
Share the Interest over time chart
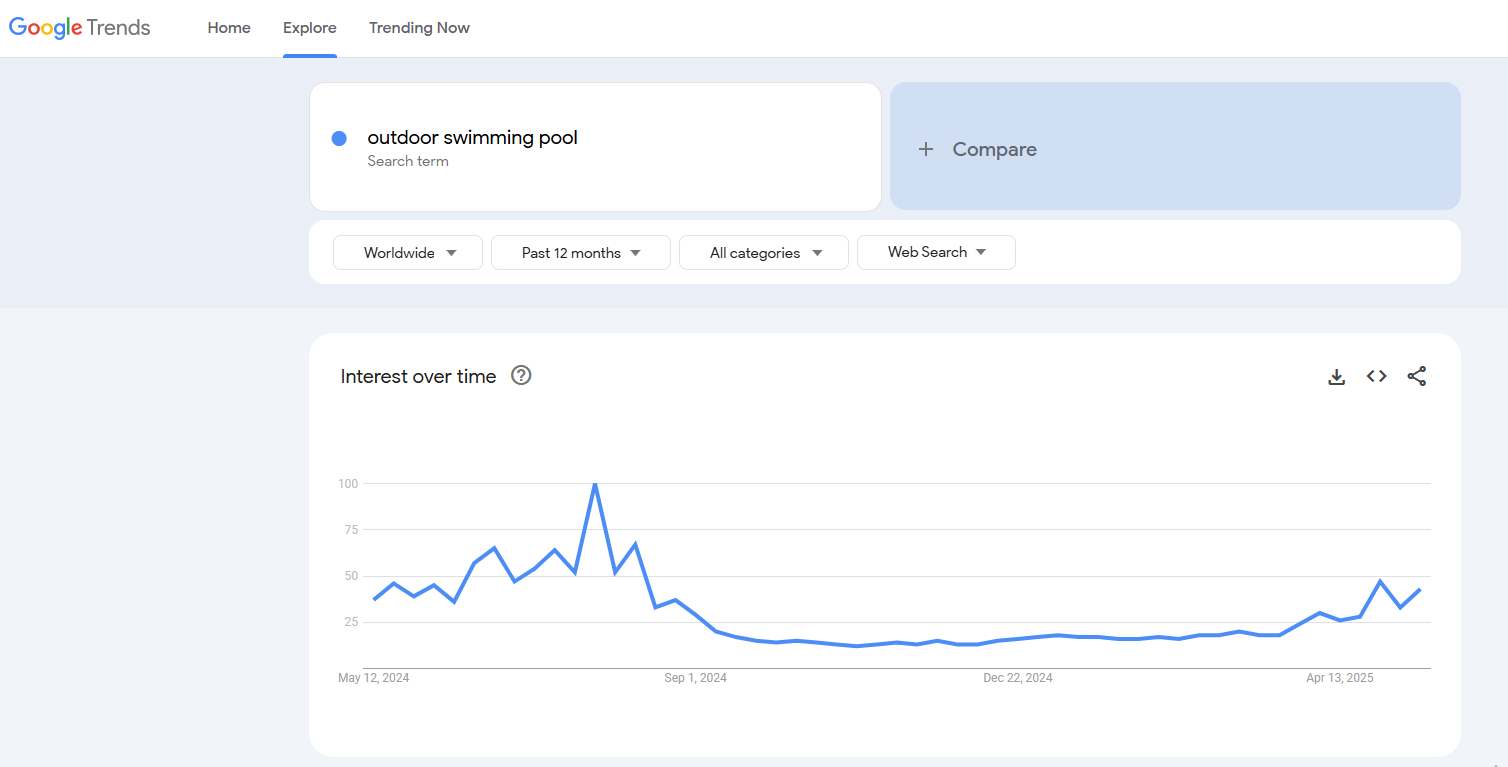pyautogui.click(x=1417, y=377)
